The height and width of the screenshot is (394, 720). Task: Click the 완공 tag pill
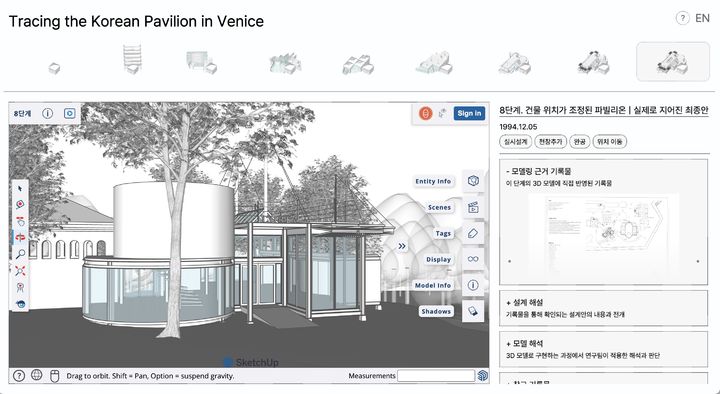pyautogui.click(x=580, y=141)
